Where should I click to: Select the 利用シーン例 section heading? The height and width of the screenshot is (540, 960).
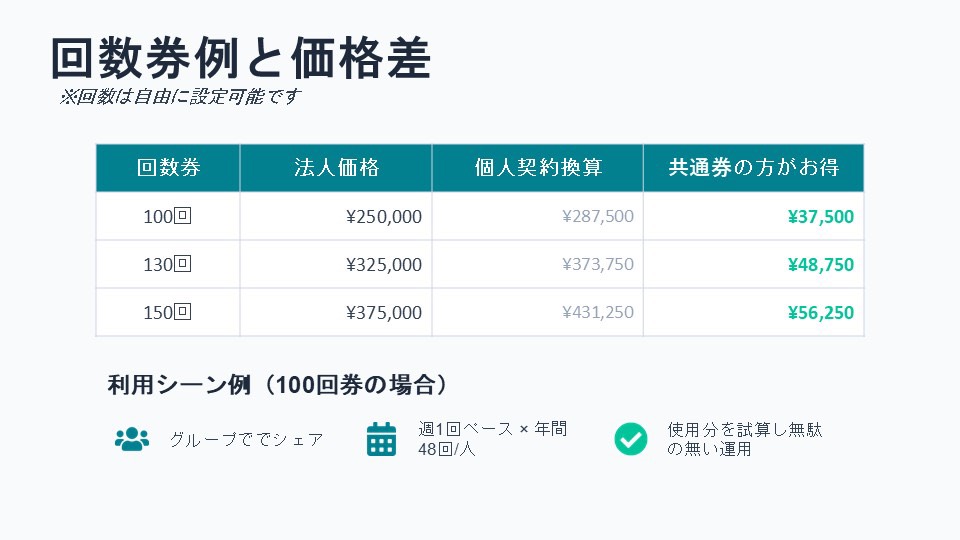click(x=276, y=384)
